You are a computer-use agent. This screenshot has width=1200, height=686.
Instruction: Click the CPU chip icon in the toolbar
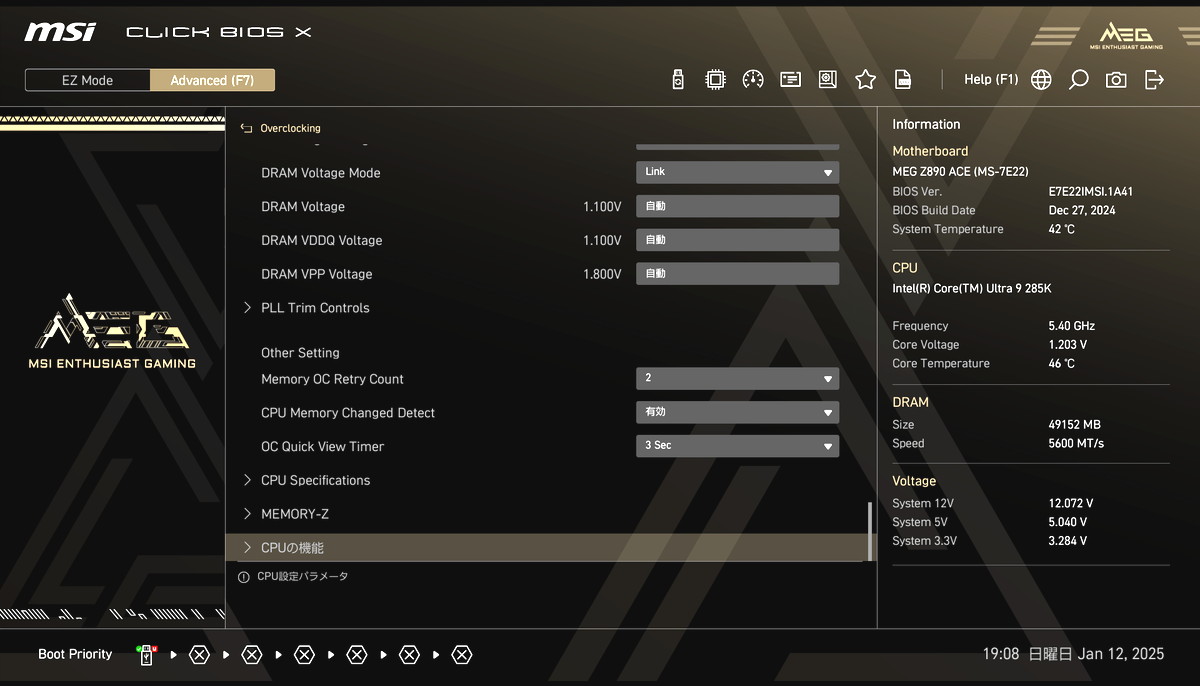[715, 80]
